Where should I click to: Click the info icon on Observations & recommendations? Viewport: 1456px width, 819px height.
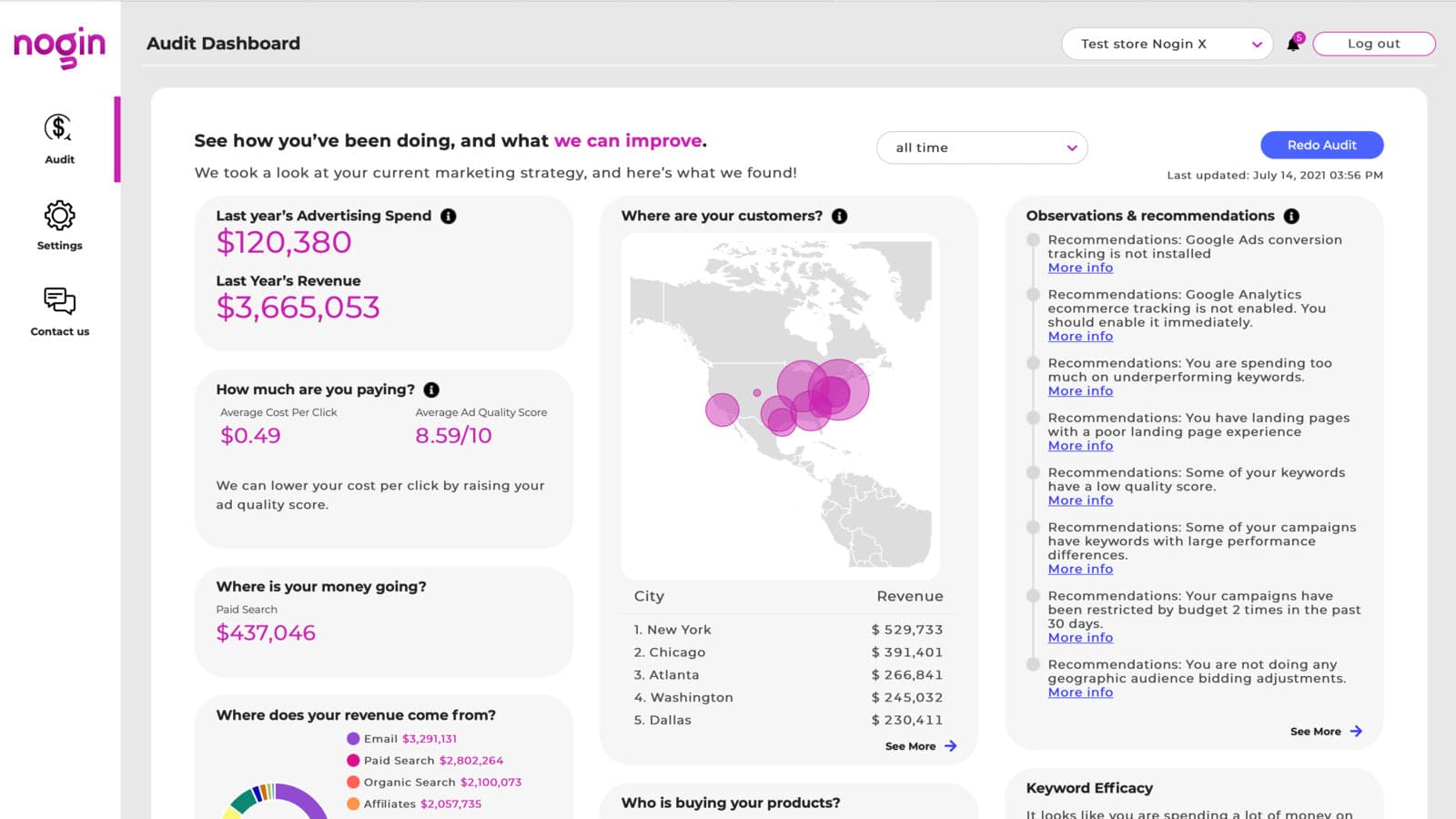tap(1291, 216)
